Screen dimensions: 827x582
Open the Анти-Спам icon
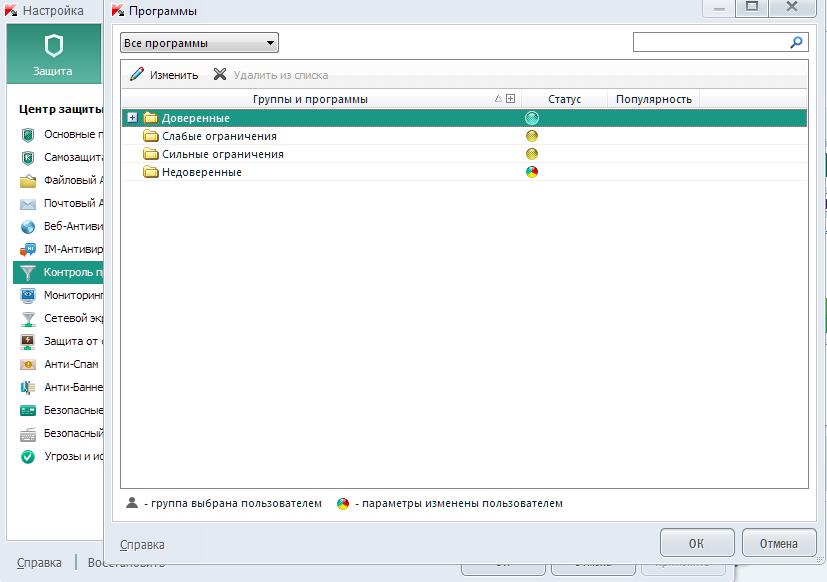[28, 365]
